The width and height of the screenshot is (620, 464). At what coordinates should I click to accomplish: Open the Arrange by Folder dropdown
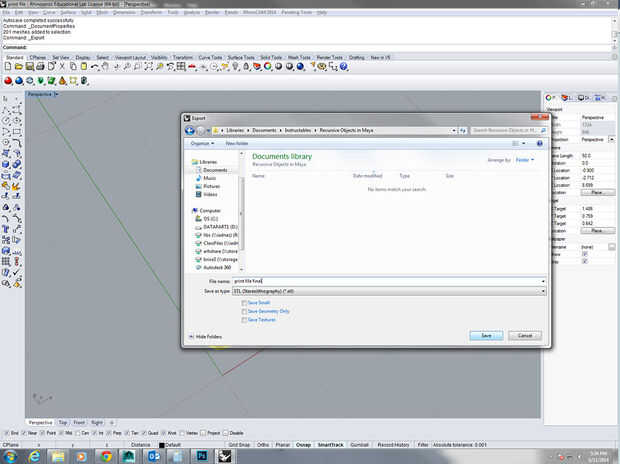click(x=525, y=160)
